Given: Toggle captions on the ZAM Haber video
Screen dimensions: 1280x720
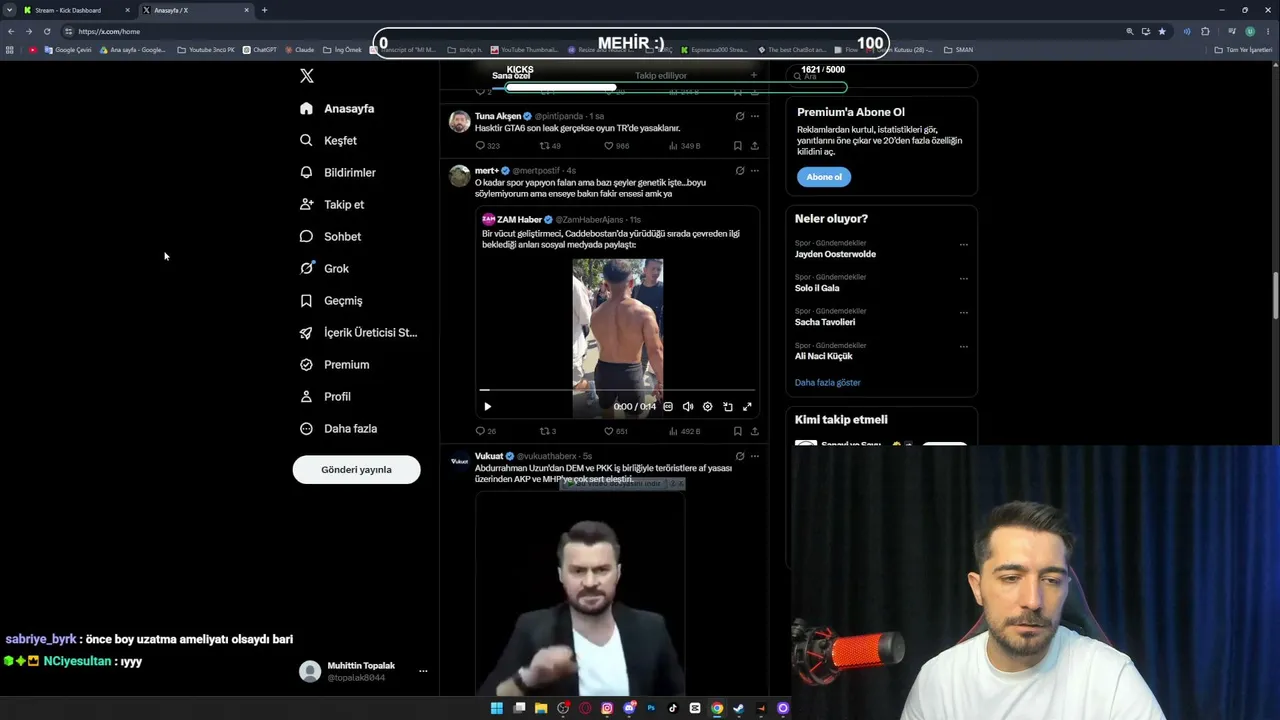Looking at the screenshot, I should [668, 407].
